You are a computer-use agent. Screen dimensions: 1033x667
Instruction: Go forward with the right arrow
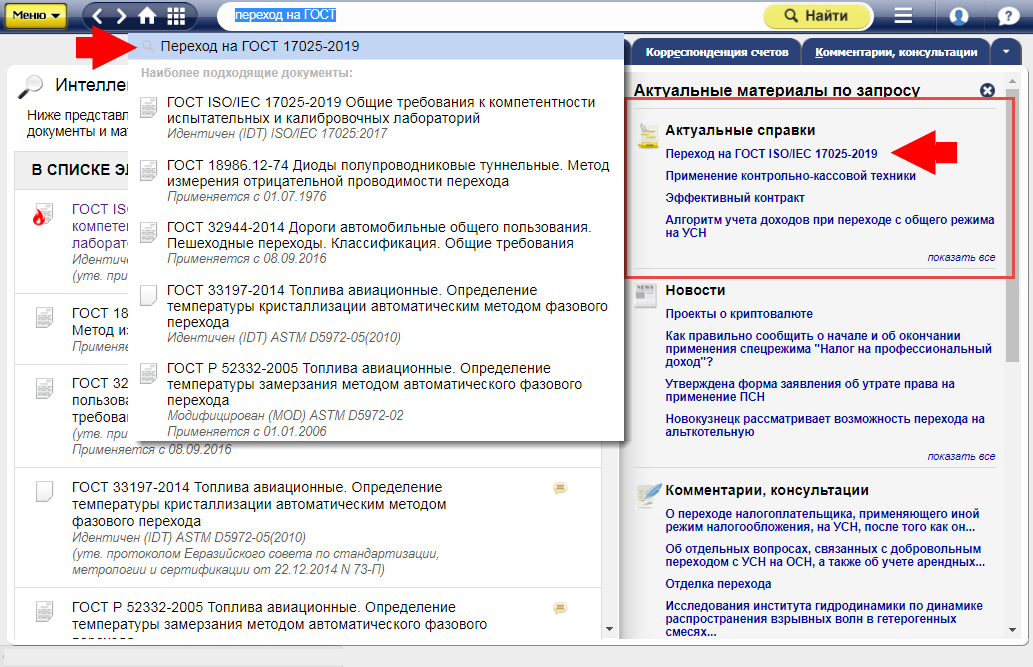(121, 16)
